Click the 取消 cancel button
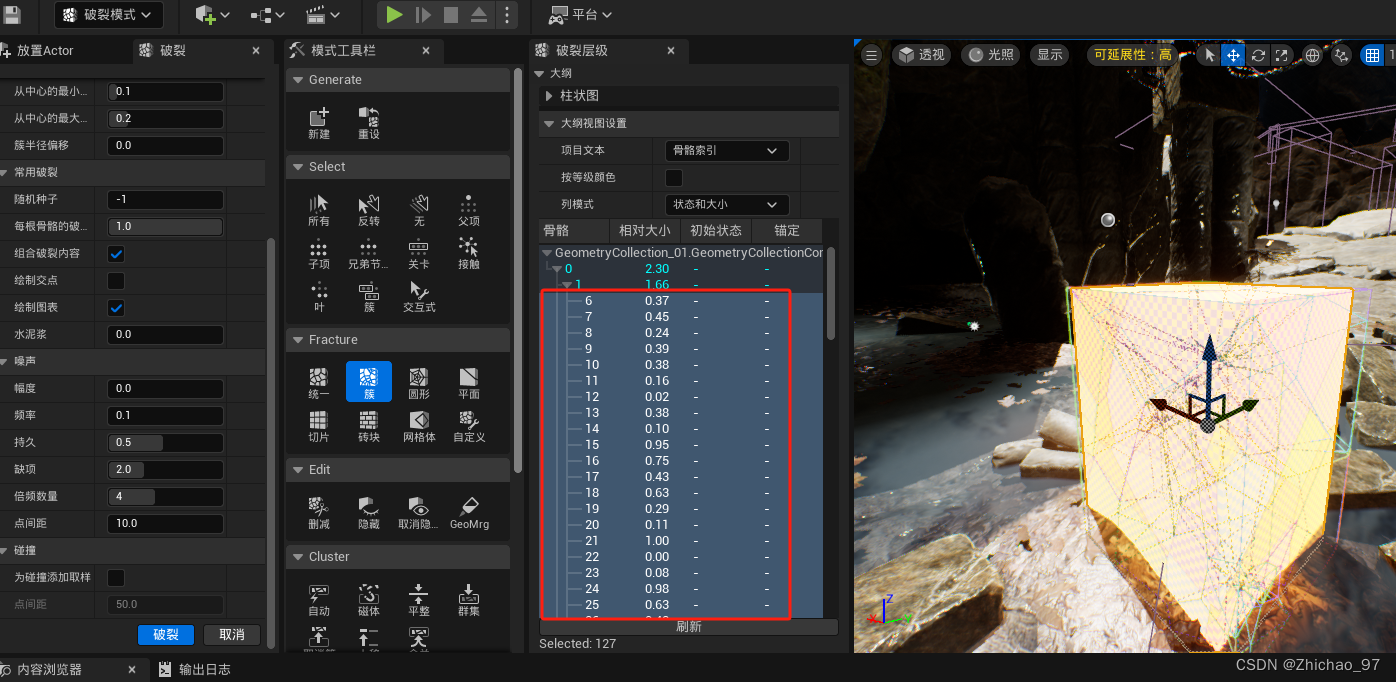The image size is (1396, 682). tap(232, 635)
